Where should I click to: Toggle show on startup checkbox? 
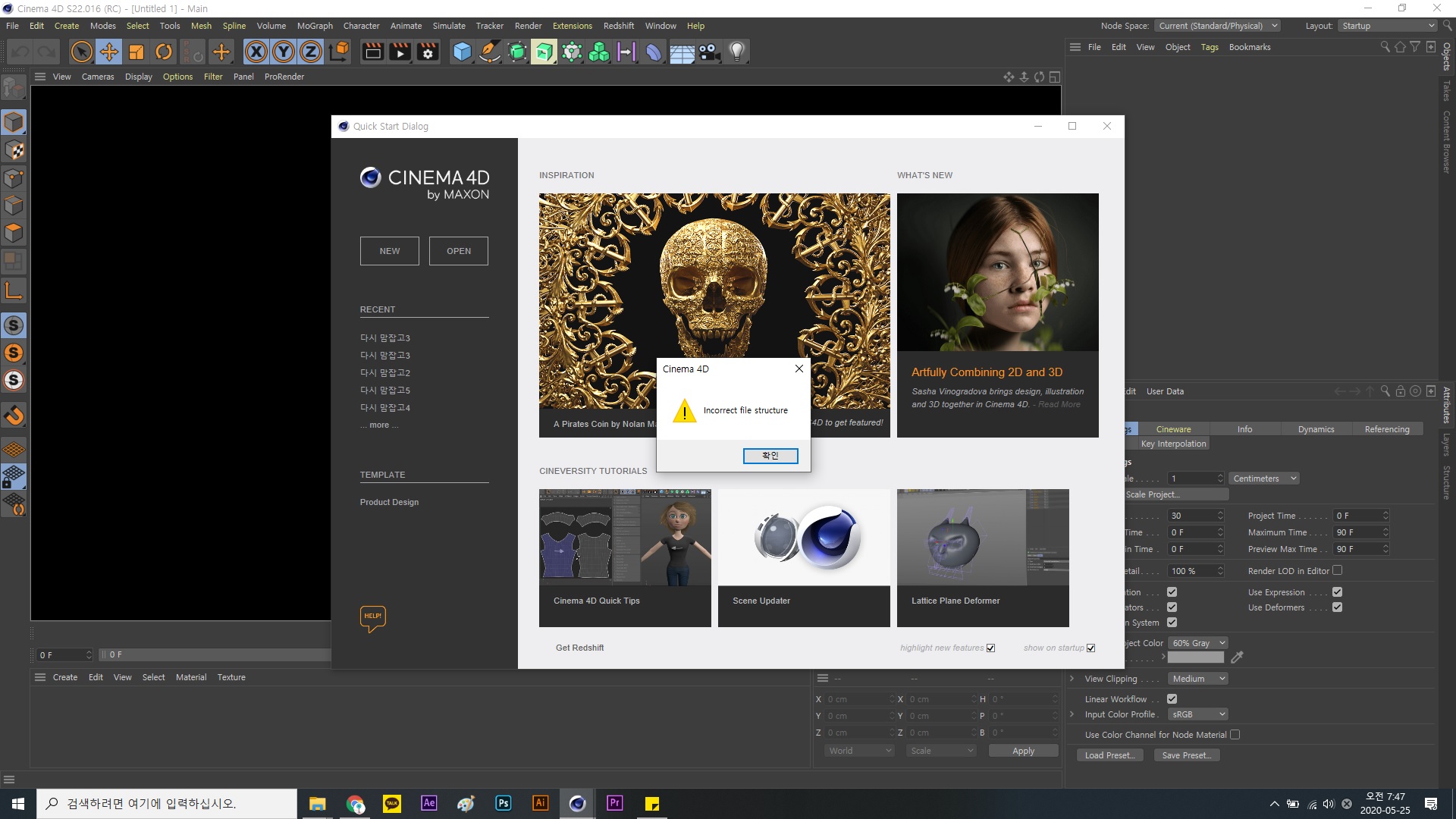tap(1090, 648)
